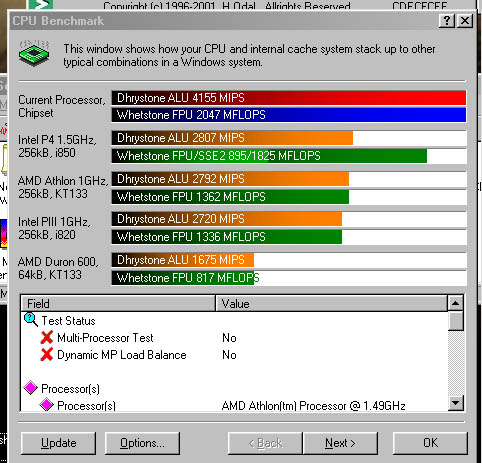
Task: Click Whetstone FPU/SSE2 895/1825 MFLOPS bar
Action: (x=269, y=156)
